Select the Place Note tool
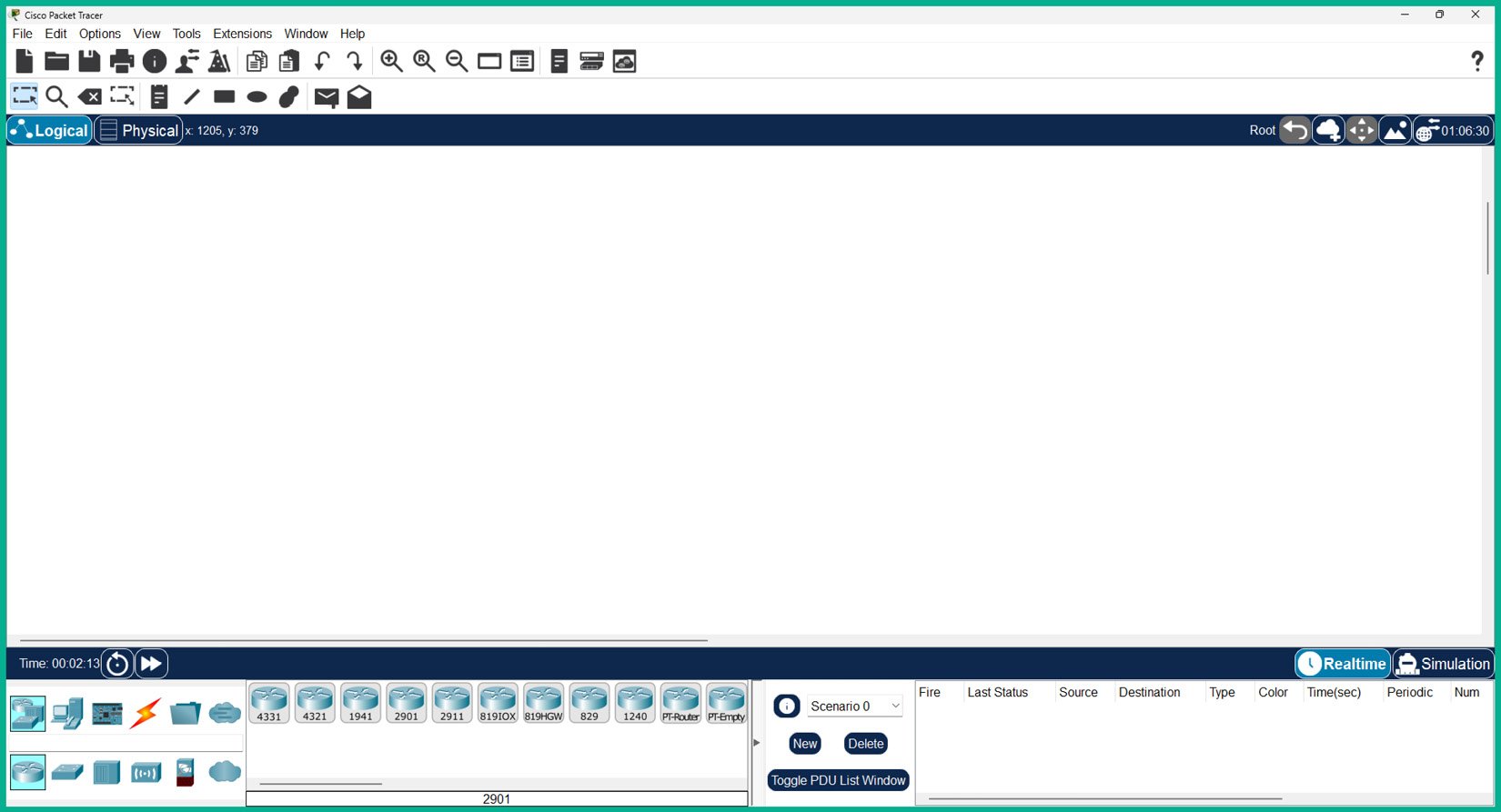1501x812 pixels. (x=159, y=96)
